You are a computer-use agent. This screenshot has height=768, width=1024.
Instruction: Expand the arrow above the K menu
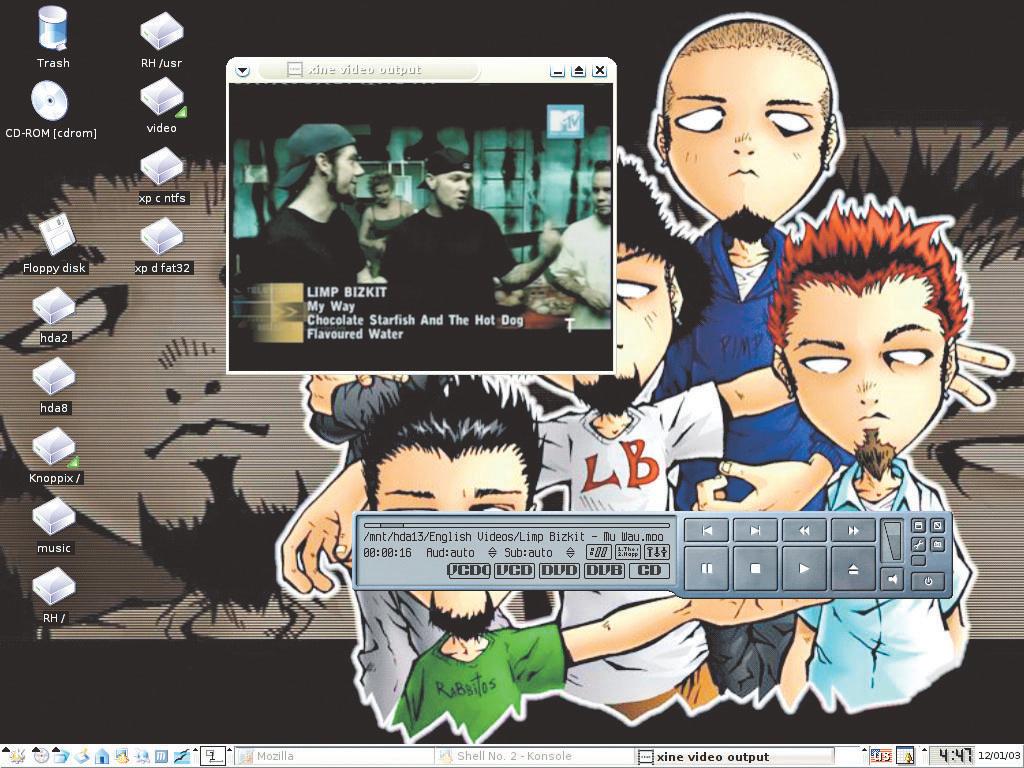click(x=6, y=749)
